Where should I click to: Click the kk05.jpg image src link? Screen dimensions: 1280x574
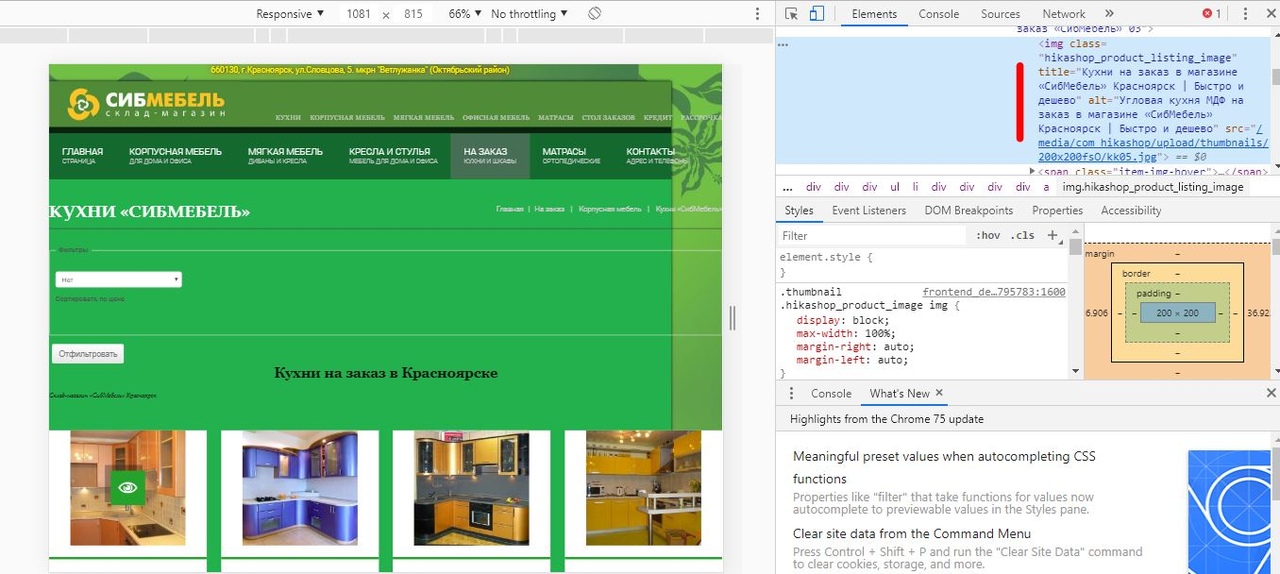pos(1152,143)
